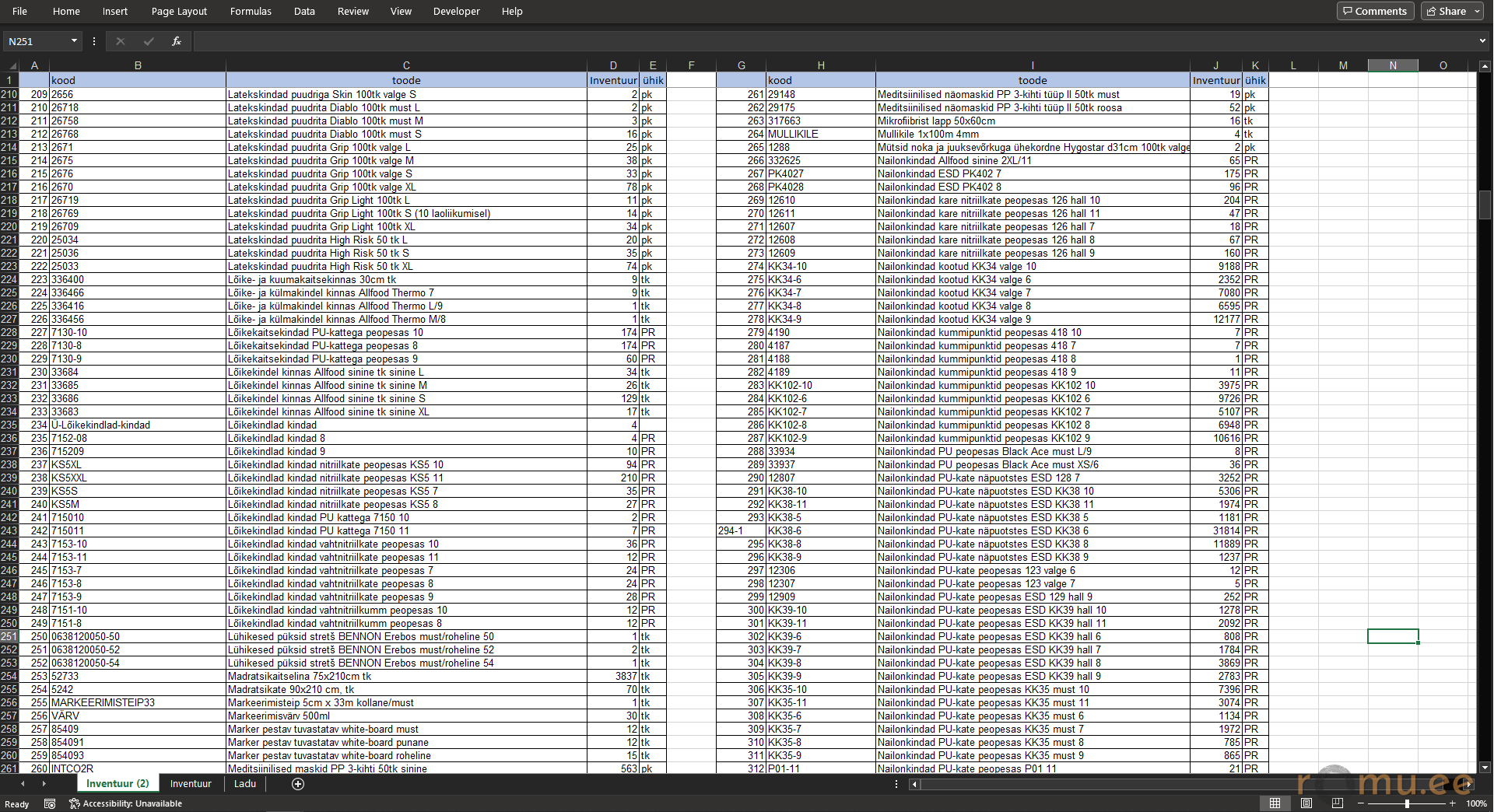Click the vertical scrollbar thumb
This screenshot has width=1494, height=812.
[1485, 205]
